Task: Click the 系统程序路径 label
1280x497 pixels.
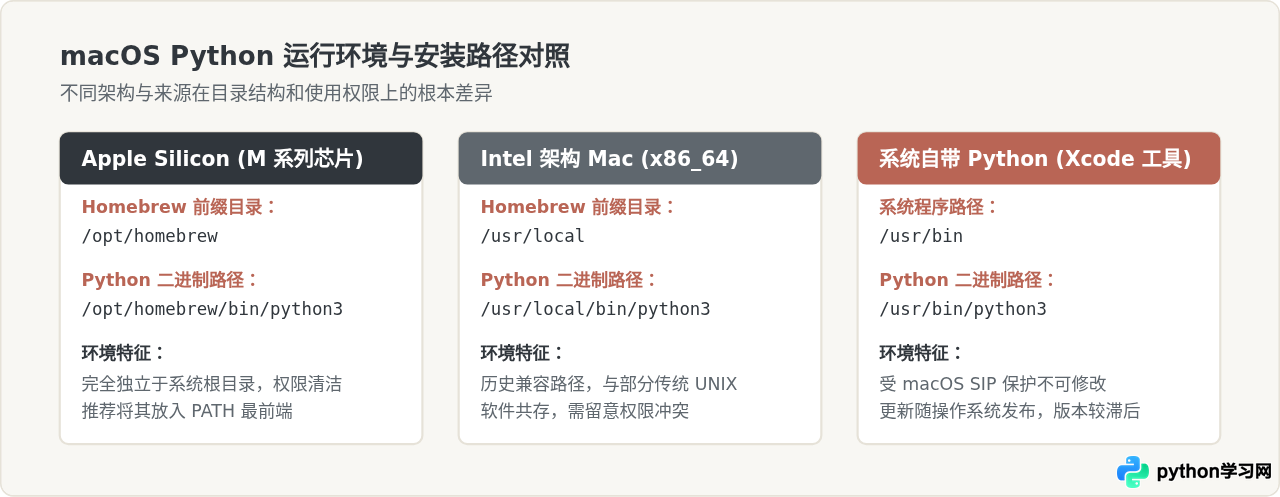Action: [x=939, y=207]
